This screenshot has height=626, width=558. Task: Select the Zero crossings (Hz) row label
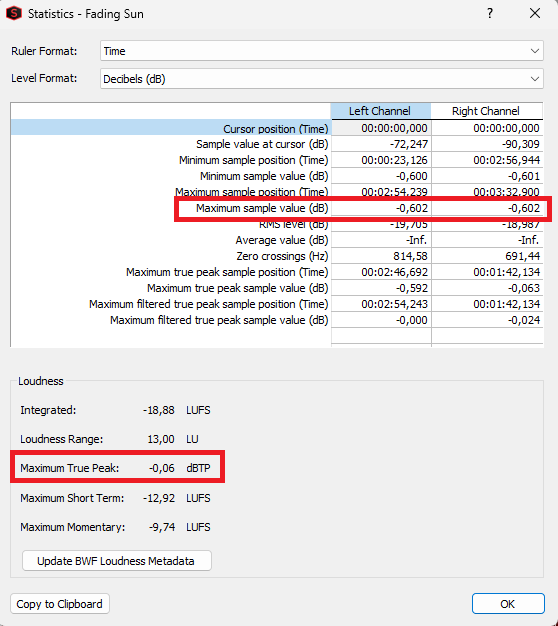282,256
